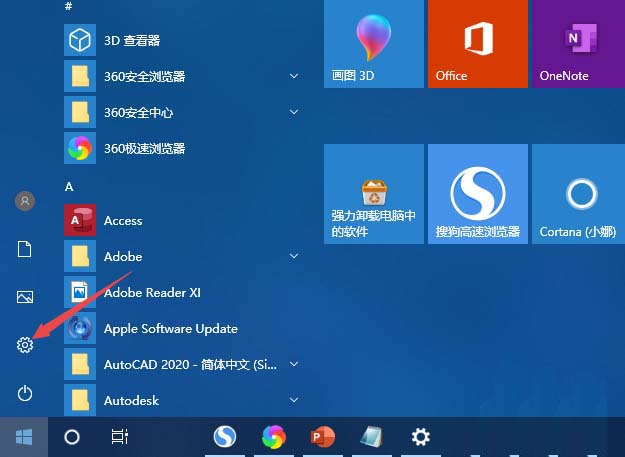Expand the Autodesk folder chevron

pos(294,400)
